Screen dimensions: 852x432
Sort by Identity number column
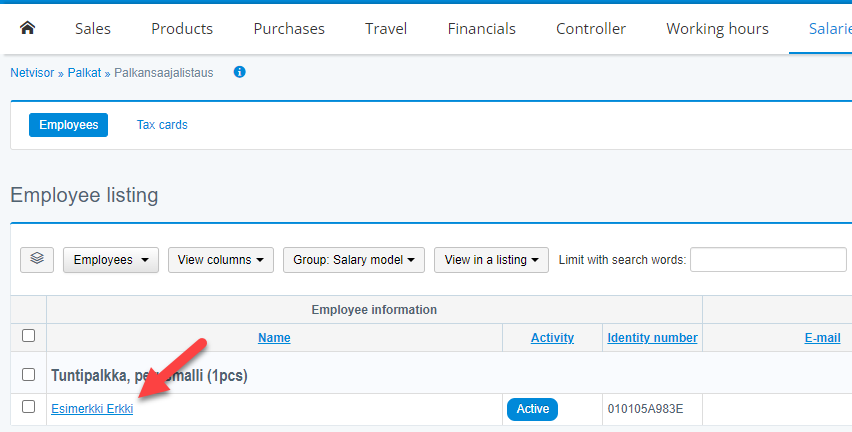pyautogui.click(x=652, y=337)
